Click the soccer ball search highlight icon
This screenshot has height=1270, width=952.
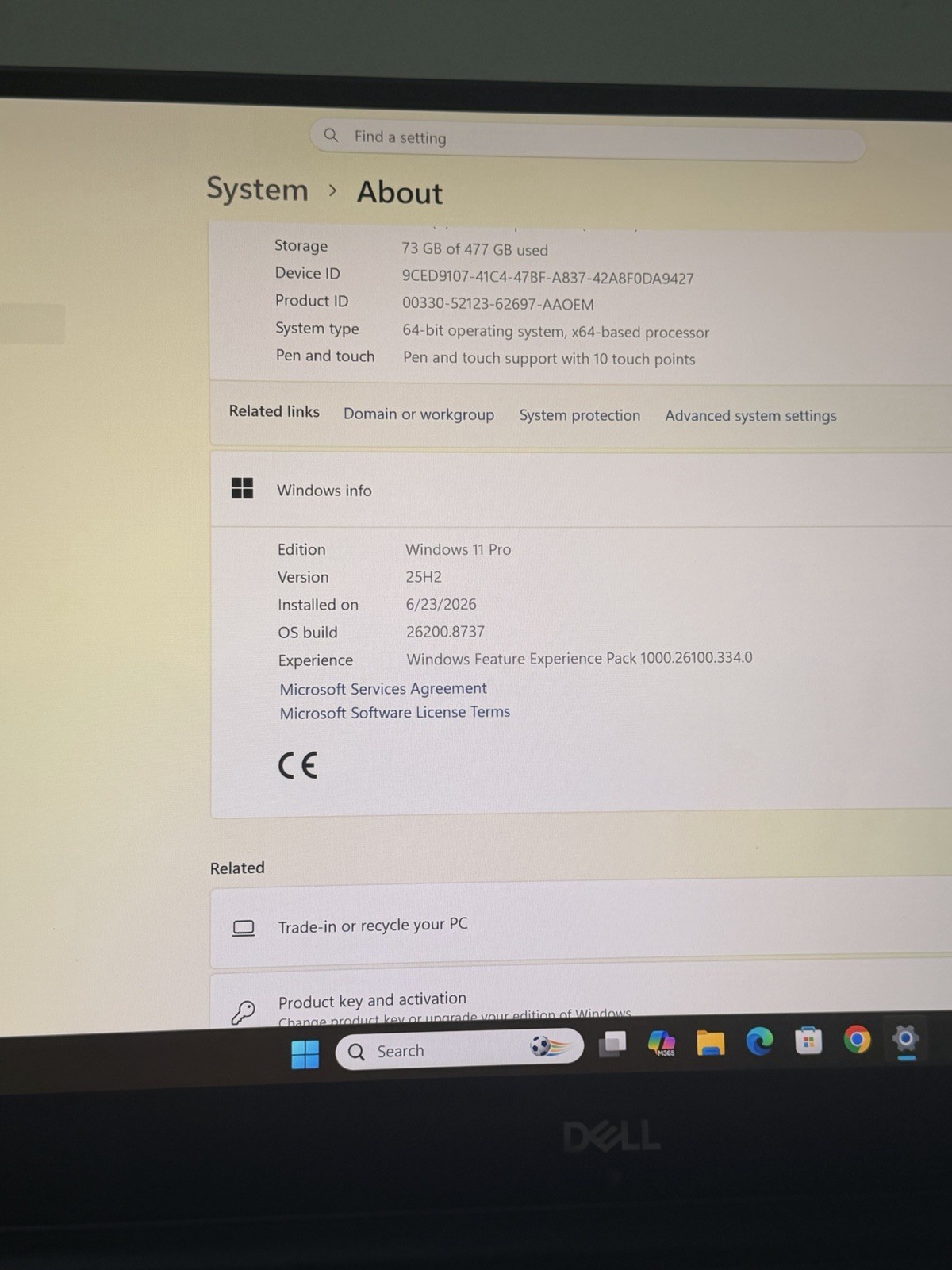550,1046
